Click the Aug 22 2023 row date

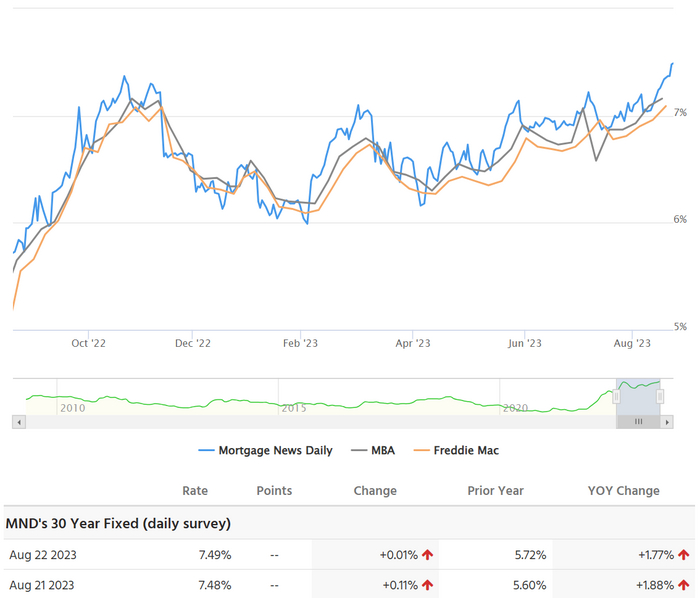pyautogui.click(x=41, y=554)
